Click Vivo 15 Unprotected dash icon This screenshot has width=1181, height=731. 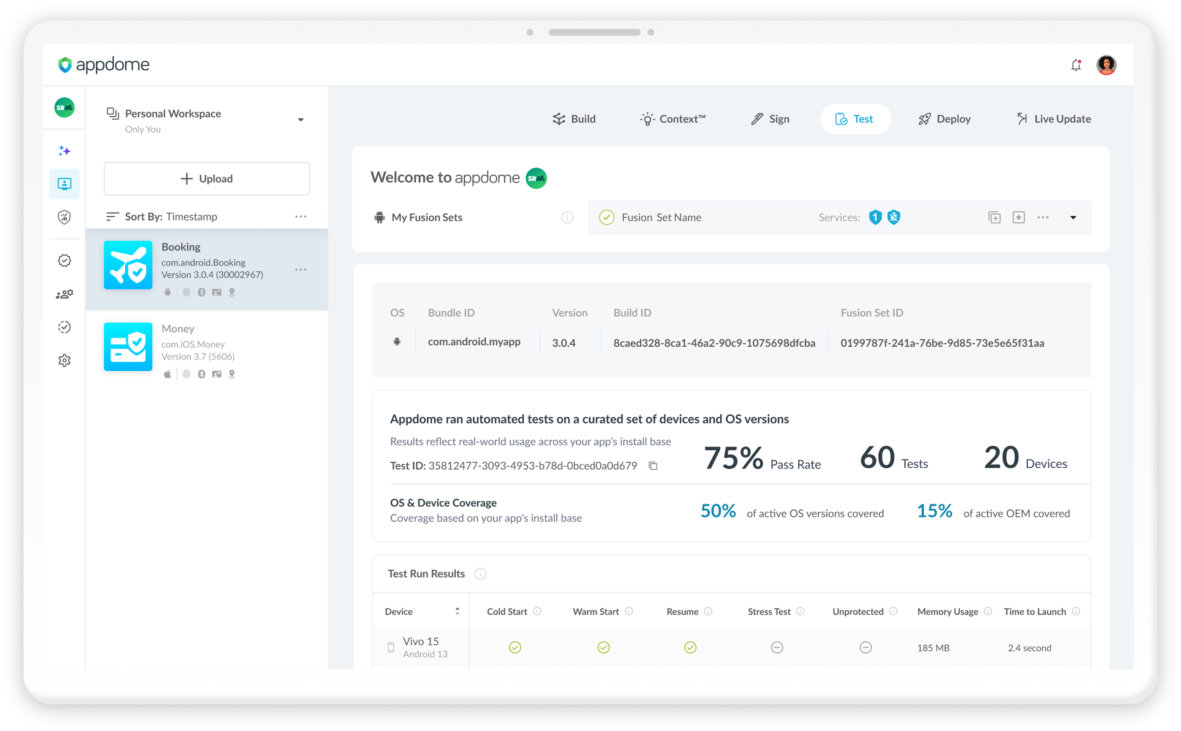pyautogui.click(x=865, y=647)
